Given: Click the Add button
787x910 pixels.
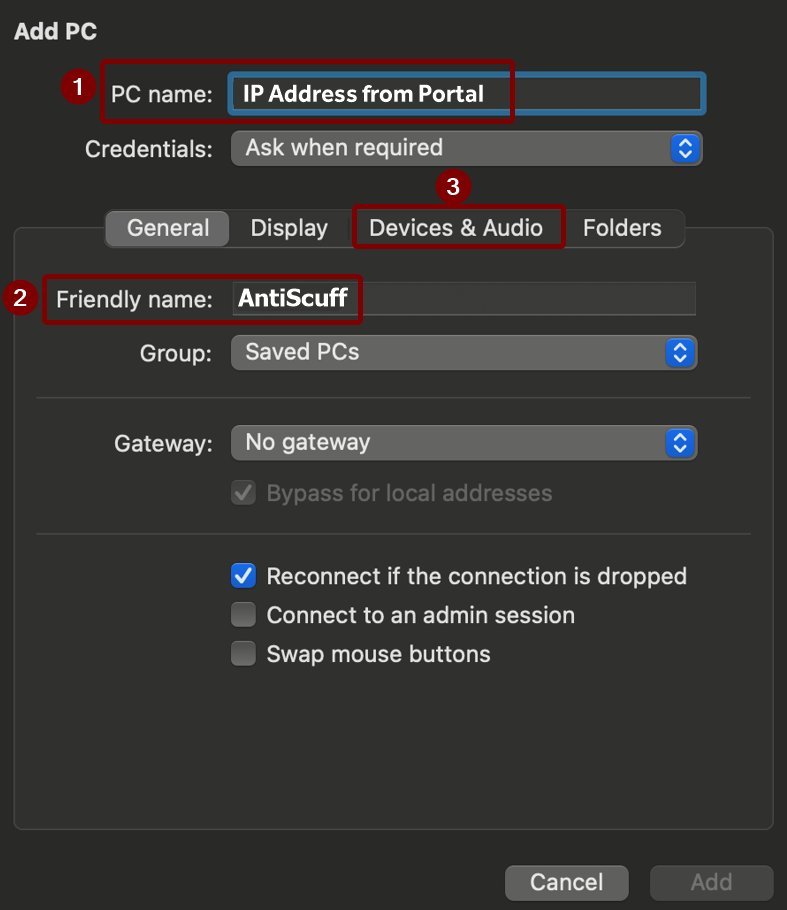Looking at the screenshot, I should point(711,882).
